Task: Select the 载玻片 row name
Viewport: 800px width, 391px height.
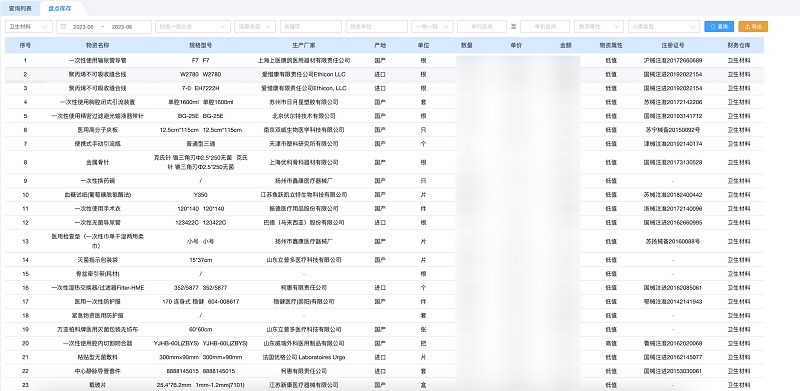Action: tap(97, 385)
